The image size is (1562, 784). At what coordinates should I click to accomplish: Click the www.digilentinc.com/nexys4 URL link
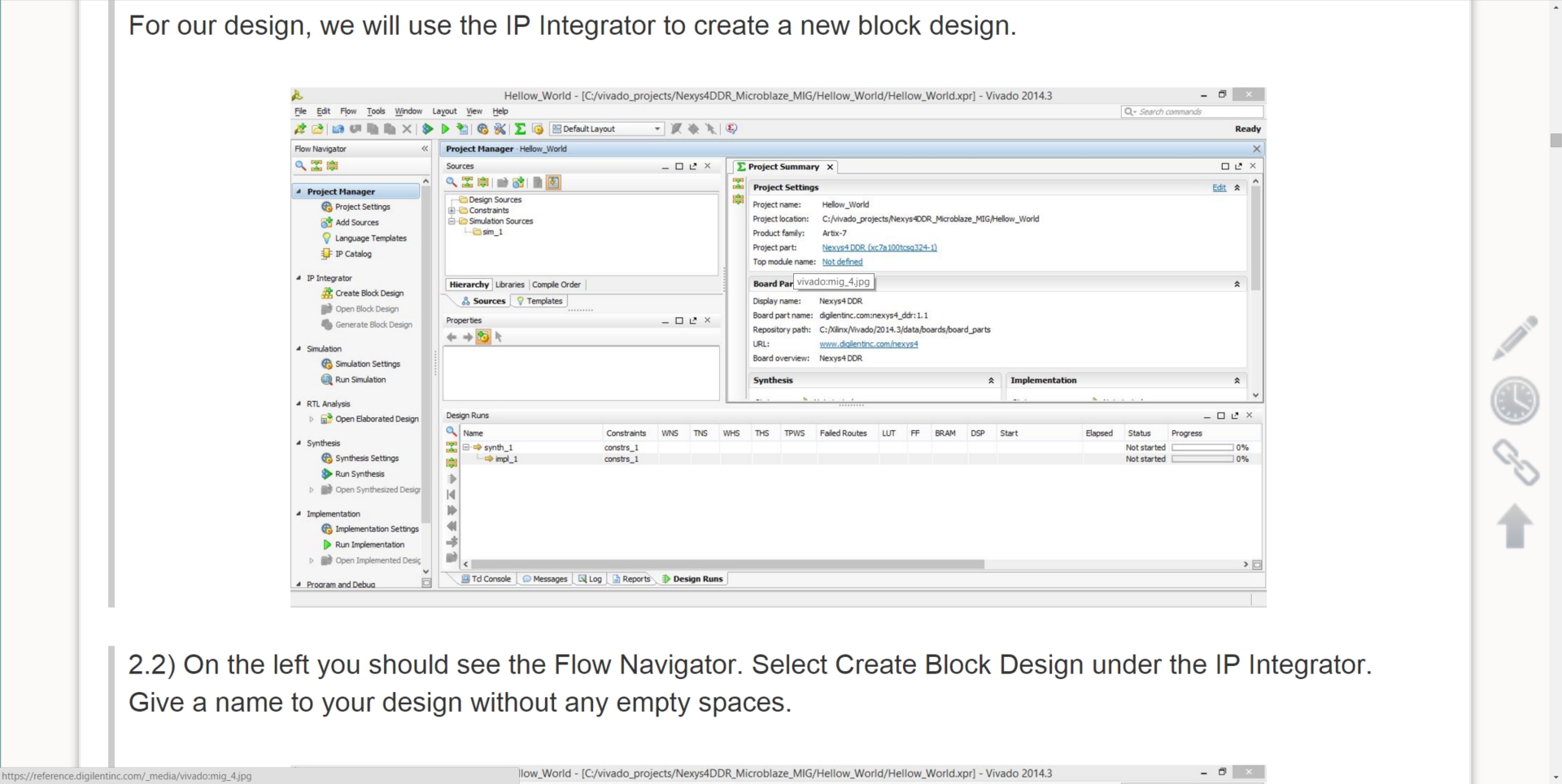click(868, 344)
